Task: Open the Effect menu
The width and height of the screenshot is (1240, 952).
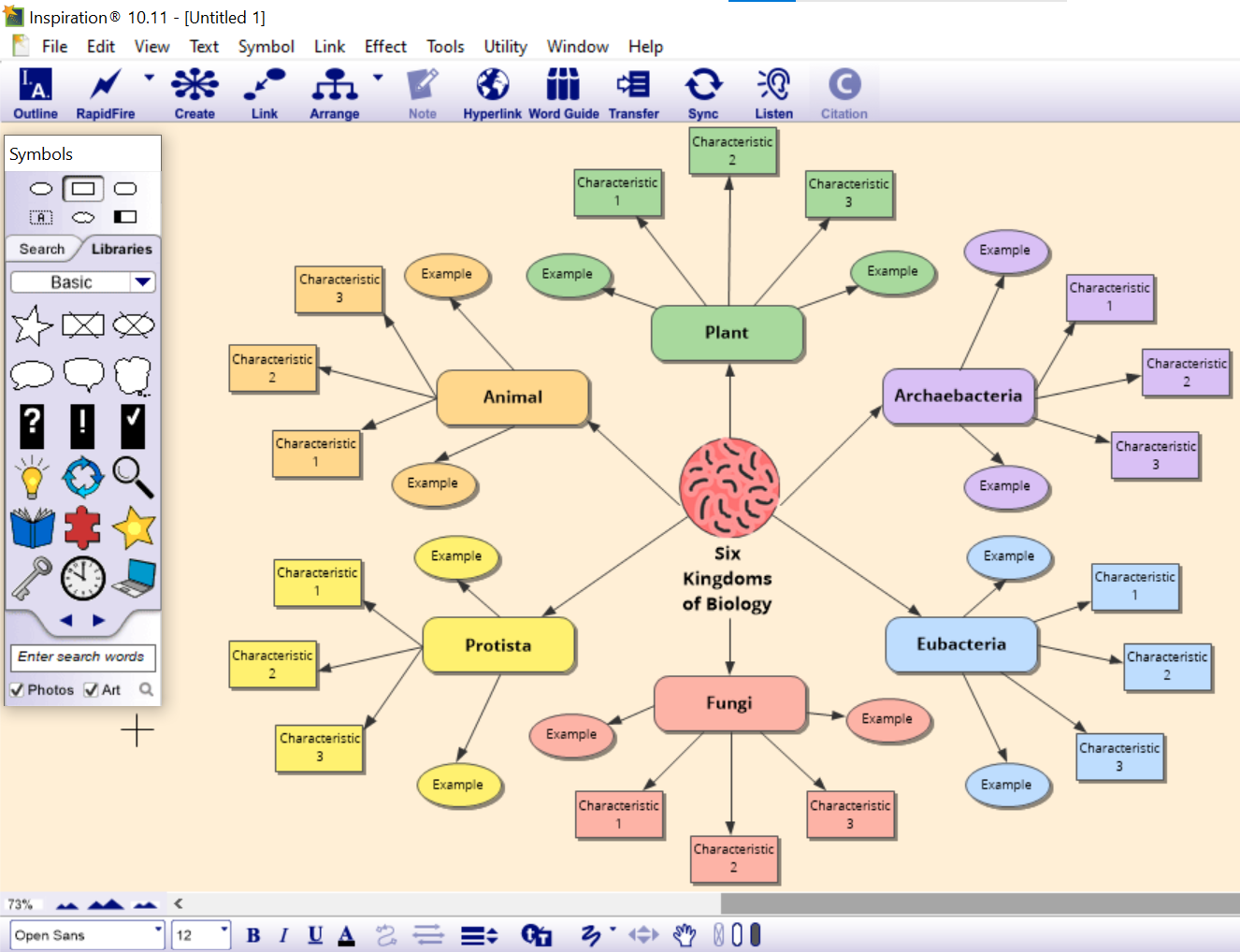Action: pos(385,47)
